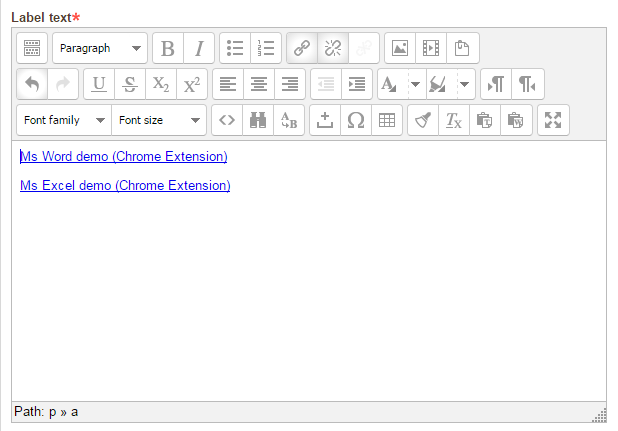Click the paste from Word icon

coord(516,120)
